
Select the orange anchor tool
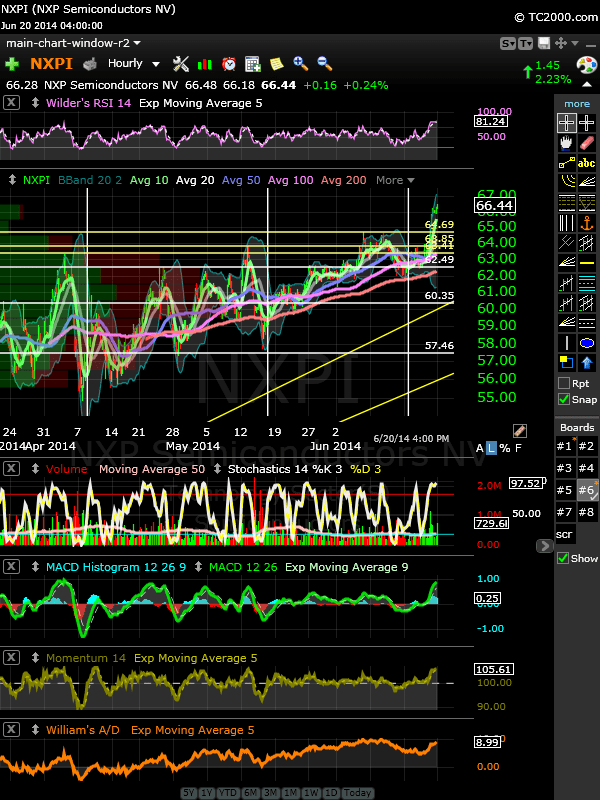click(587, 223)
